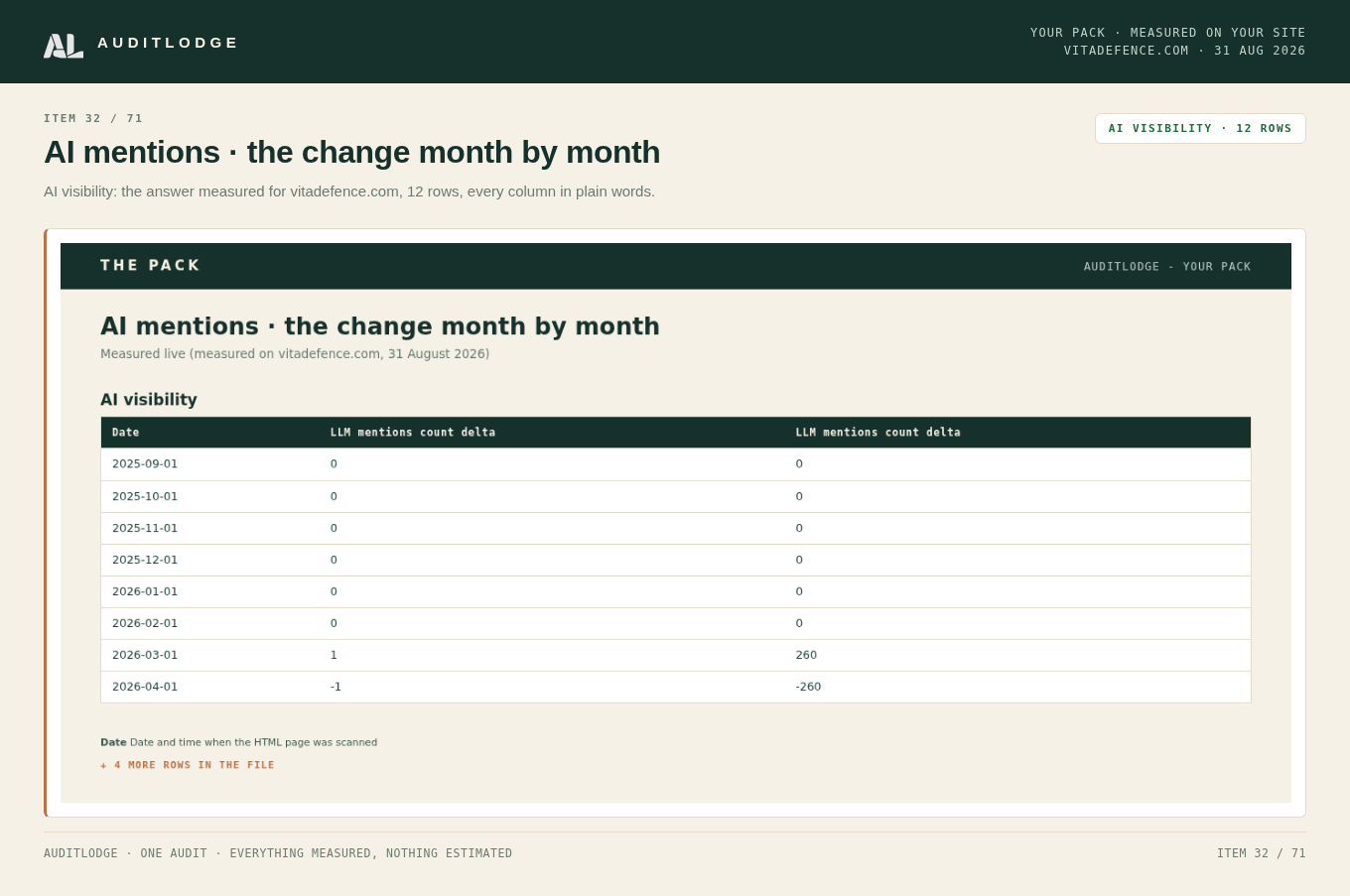Click the "AI VISIBILITY · 12 ROWS" badge
The height and width of the screenshot is (896, 1350).
pyautogui.click(x=1200, y=128)
